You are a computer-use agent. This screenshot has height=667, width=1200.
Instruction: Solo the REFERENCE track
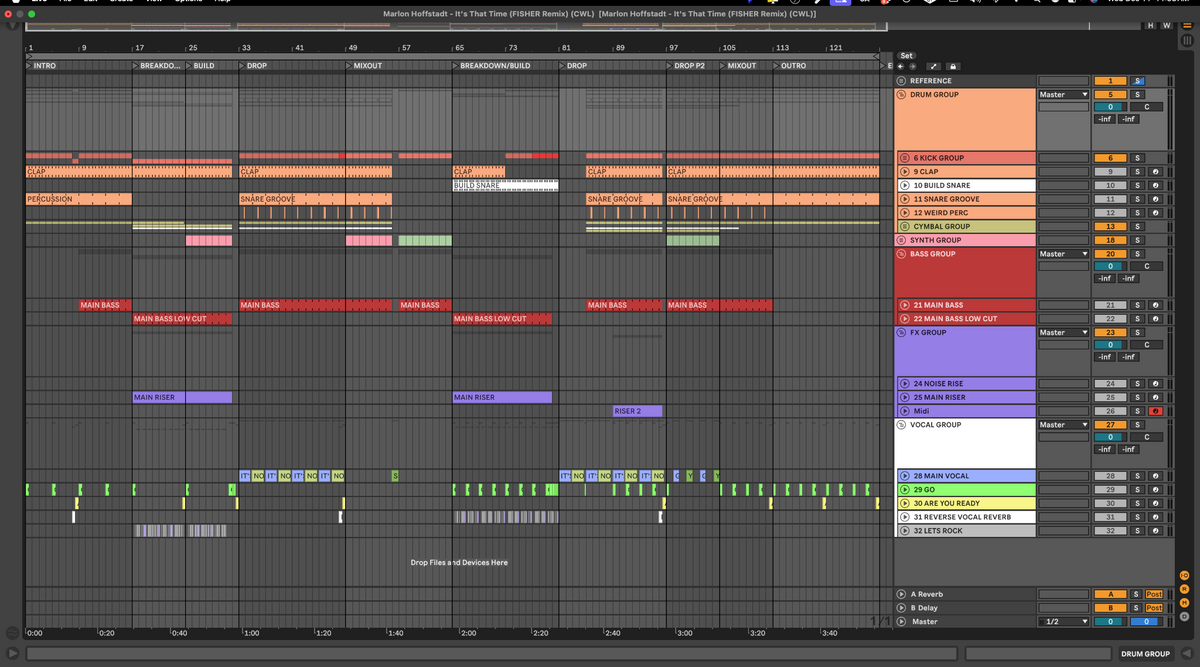coord(1137,81)
